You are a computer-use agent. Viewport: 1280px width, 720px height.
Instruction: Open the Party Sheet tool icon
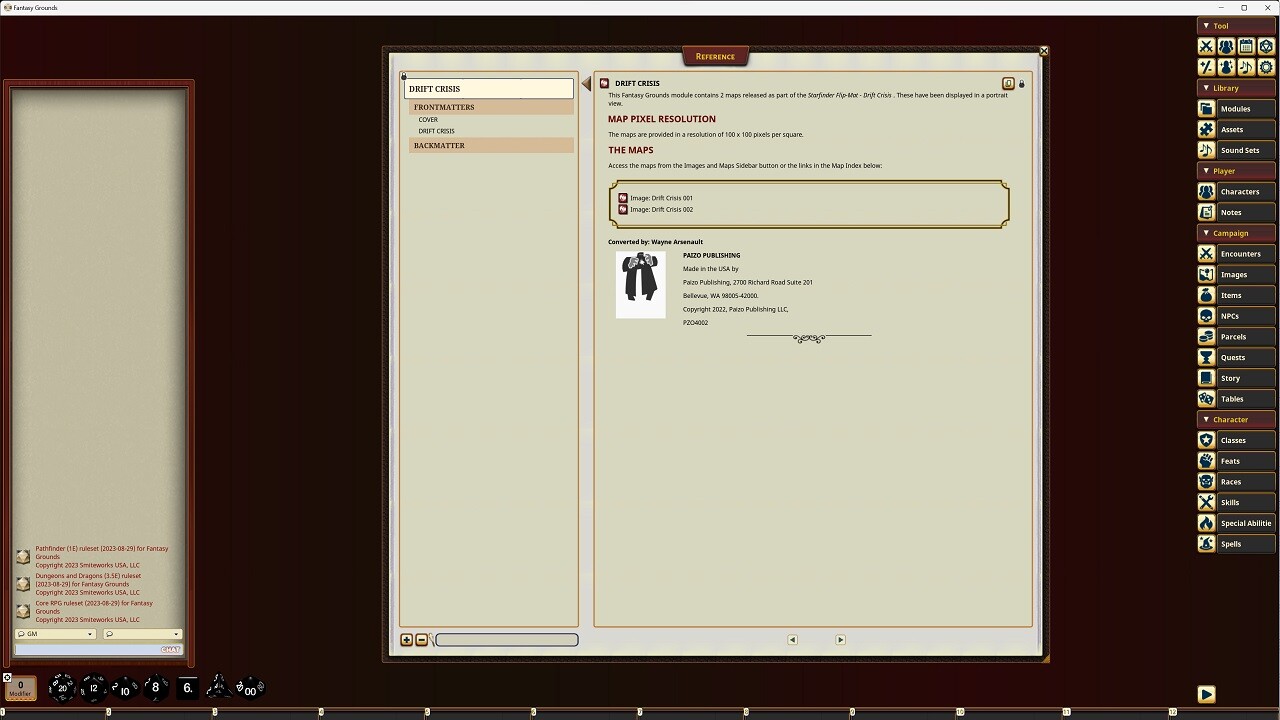coord(1226,46)
